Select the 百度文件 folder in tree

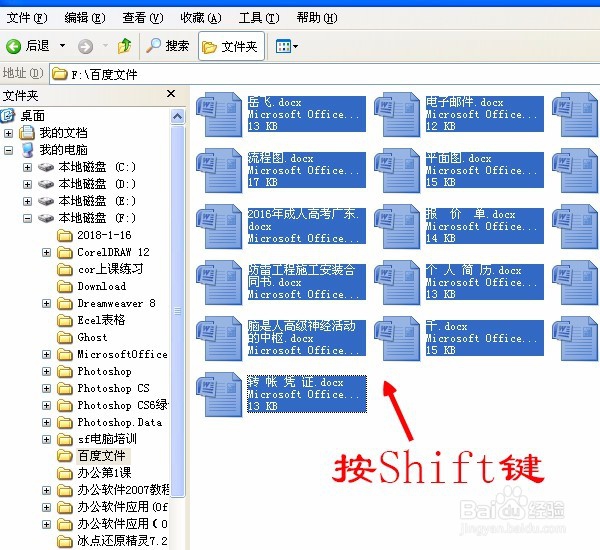click(x=102, y=456)
